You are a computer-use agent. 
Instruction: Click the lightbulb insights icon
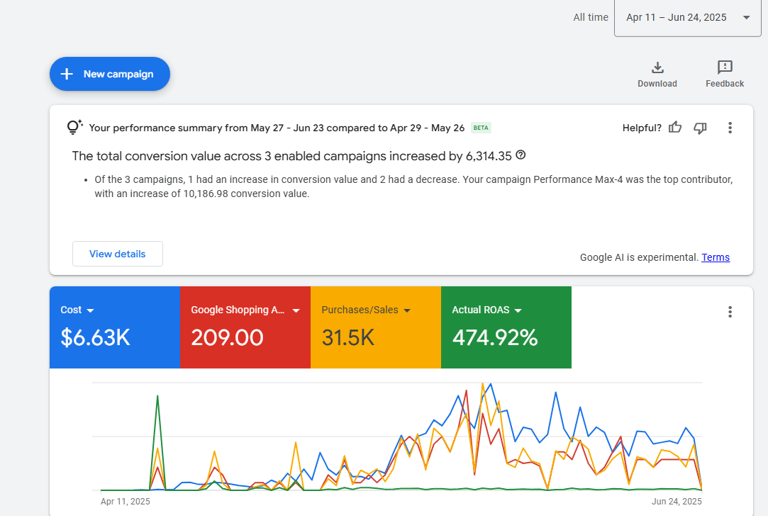tap(74, 128)
